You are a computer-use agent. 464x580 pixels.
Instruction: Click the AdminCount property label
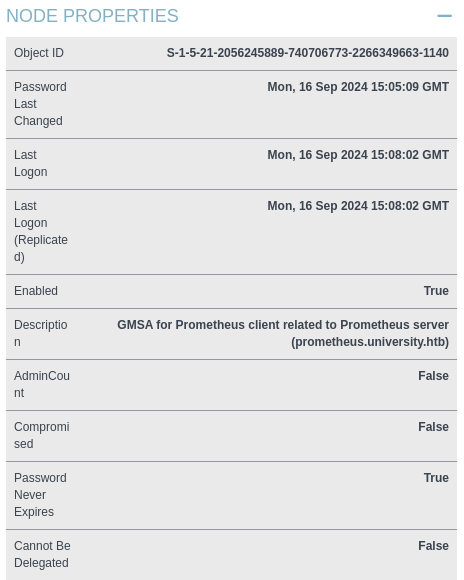point(42,385)
